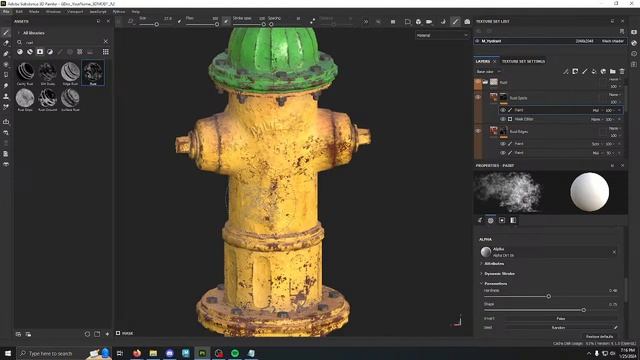
Task: Click the Restore defaults button
Action: 600,336
